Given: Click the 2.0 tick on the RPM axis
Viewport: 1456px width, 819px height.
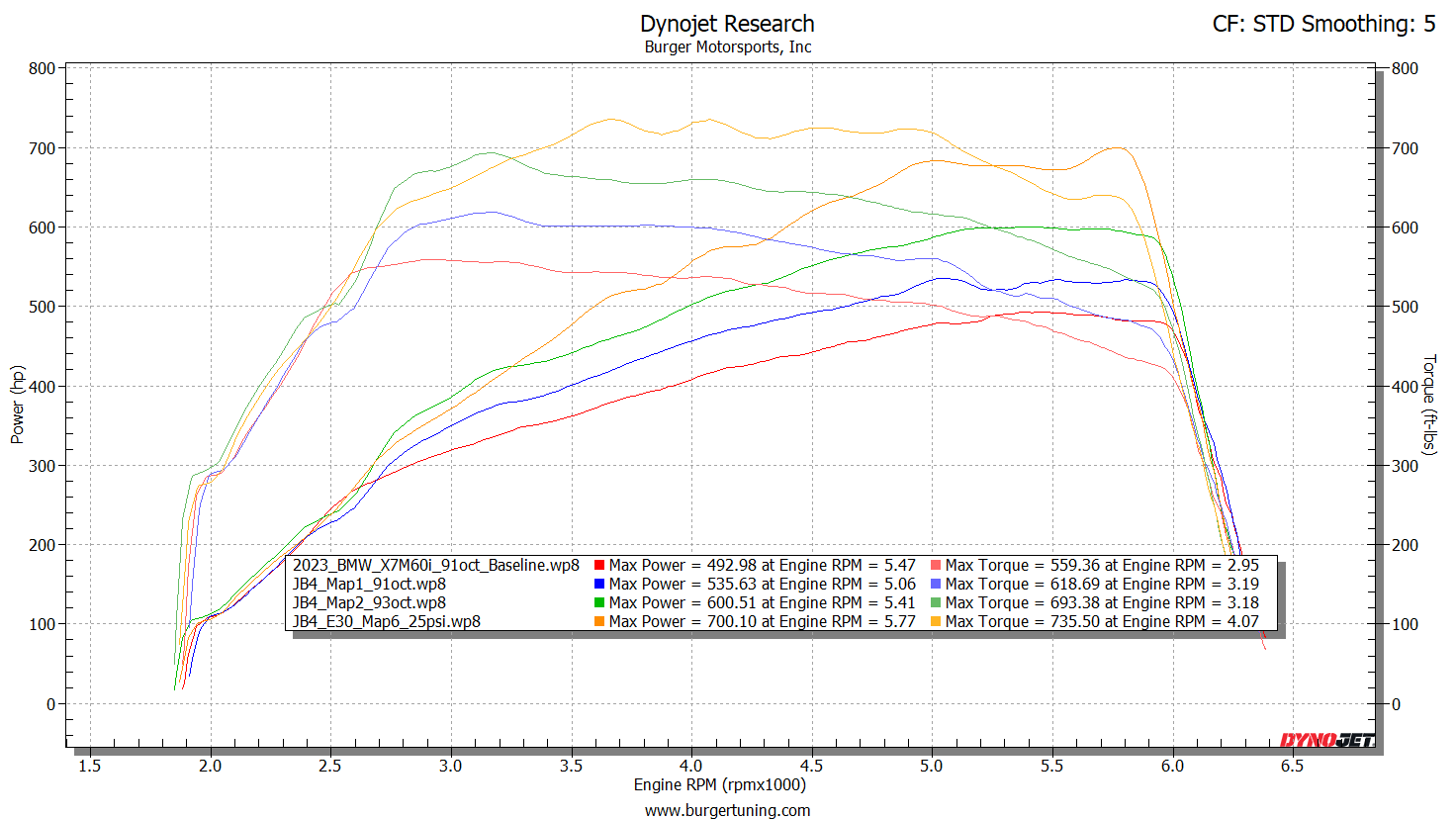Looking at the screenshot, I should pos(210,766).
